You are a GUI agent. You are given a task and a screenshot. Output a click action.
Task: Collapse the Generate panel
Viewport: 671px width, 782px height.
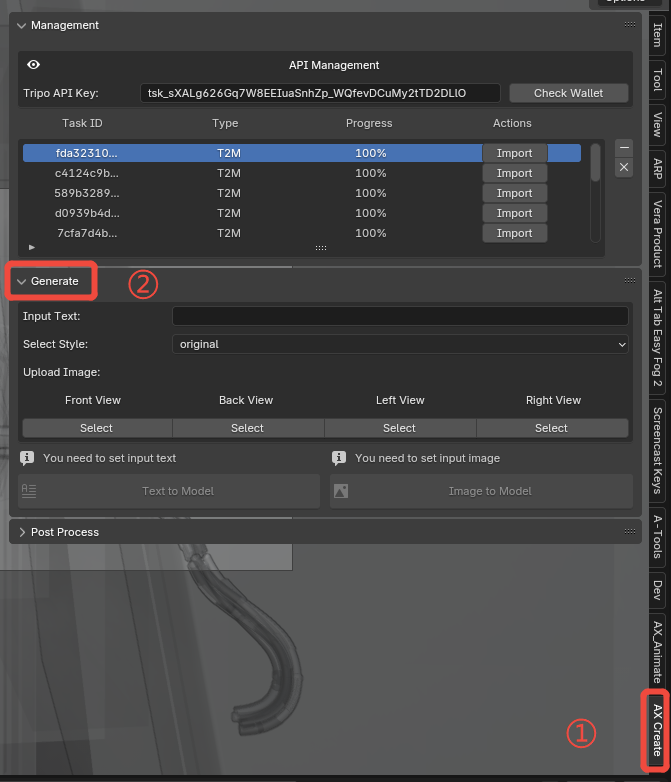(x=21, y=281)
